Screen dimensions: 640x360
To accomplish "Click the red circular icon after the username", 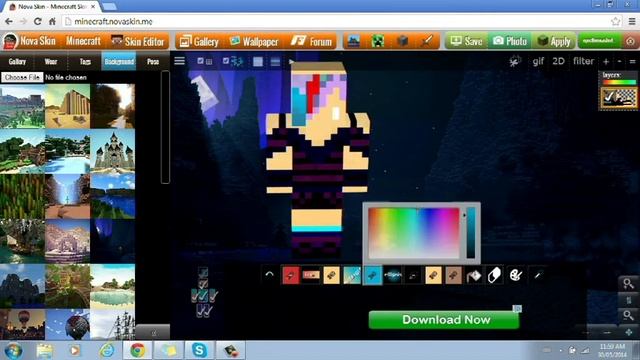I will pyautogui.click(x=630, y=41).
